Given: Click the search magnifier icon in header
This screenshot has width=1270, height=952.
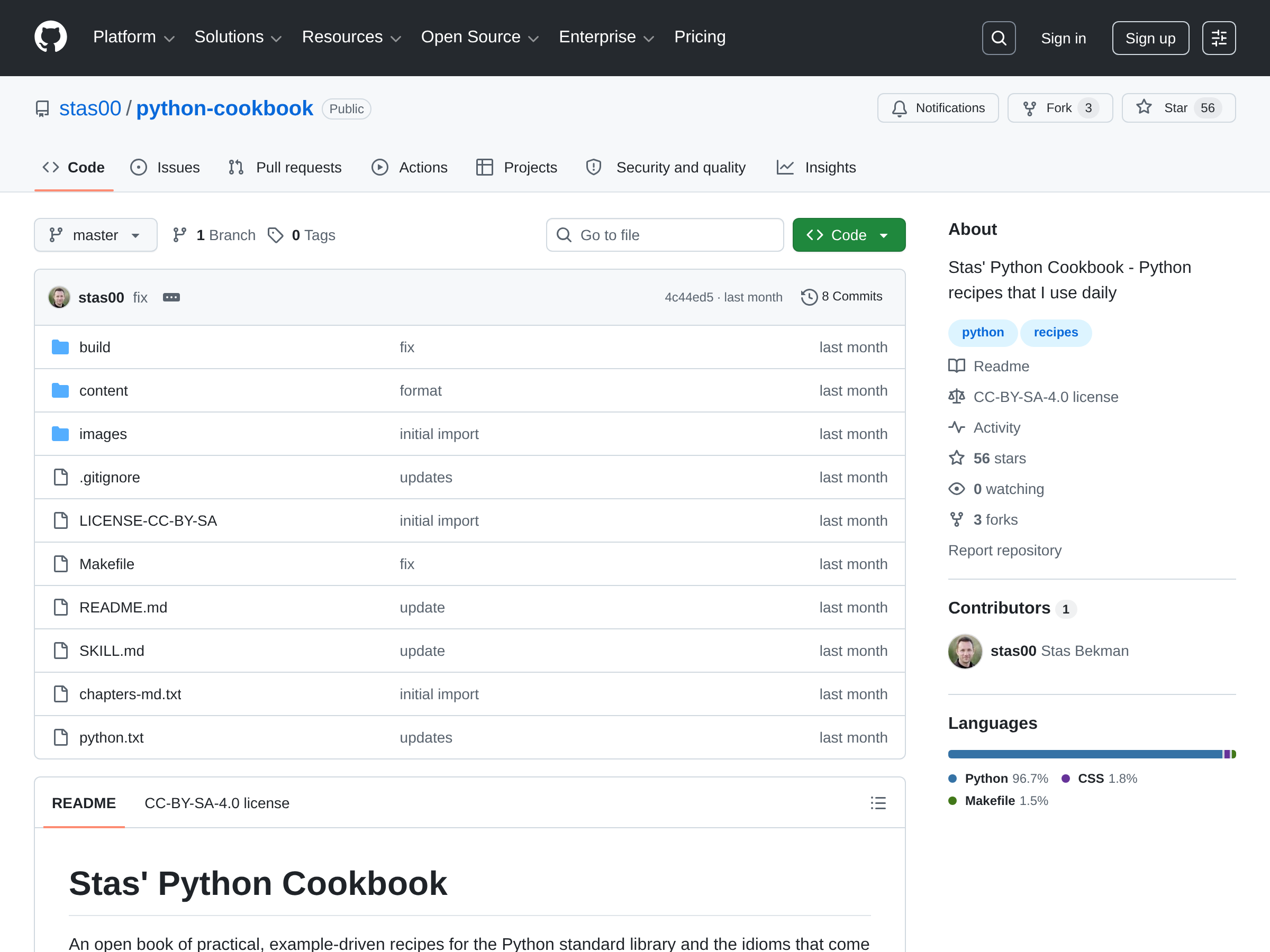Looking at the screenshot, I should pyautogui.click(x=999, y=38).
